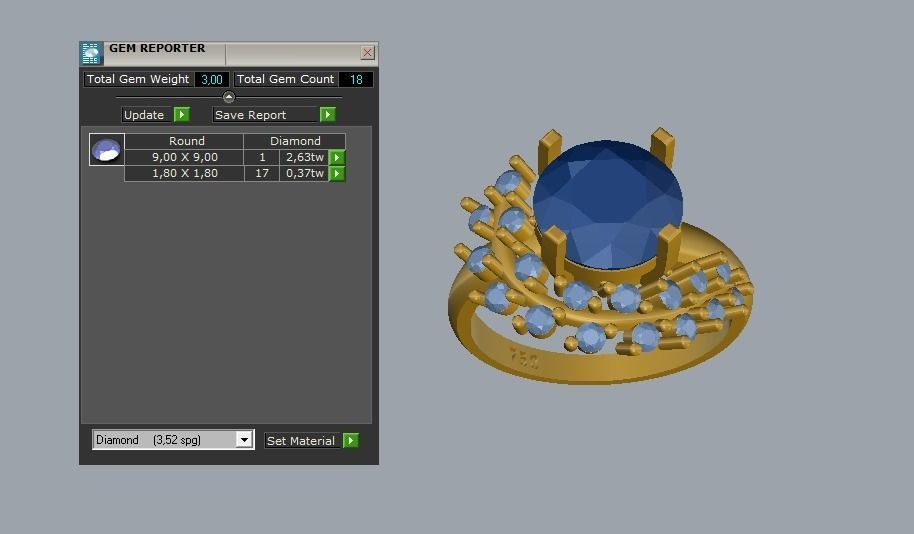Select the 9,00 X 9,00 size cell
The width and height of the screenshot is (914, 534).
pos(185,157)
